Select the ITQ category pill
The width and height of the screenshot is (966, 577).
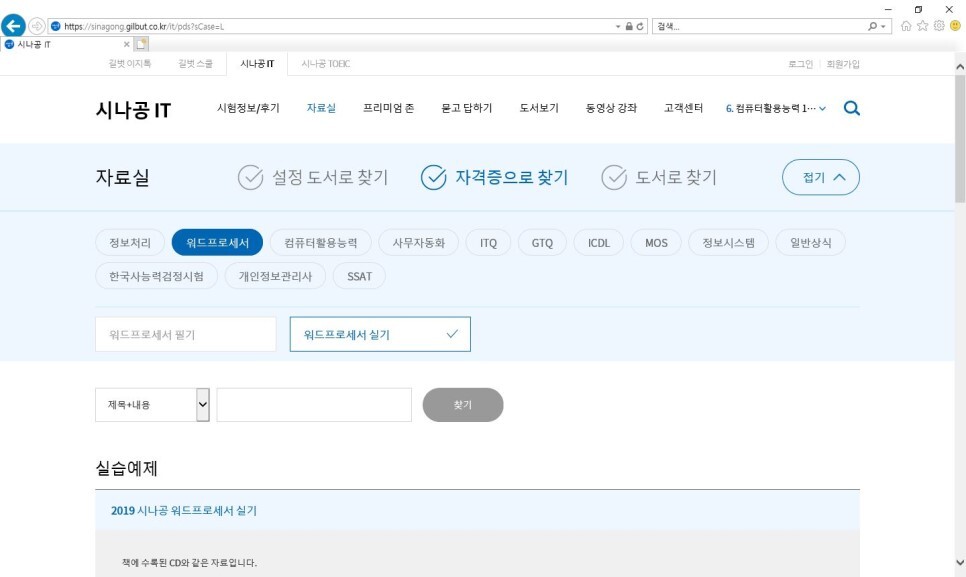click(x=489, y=243)
